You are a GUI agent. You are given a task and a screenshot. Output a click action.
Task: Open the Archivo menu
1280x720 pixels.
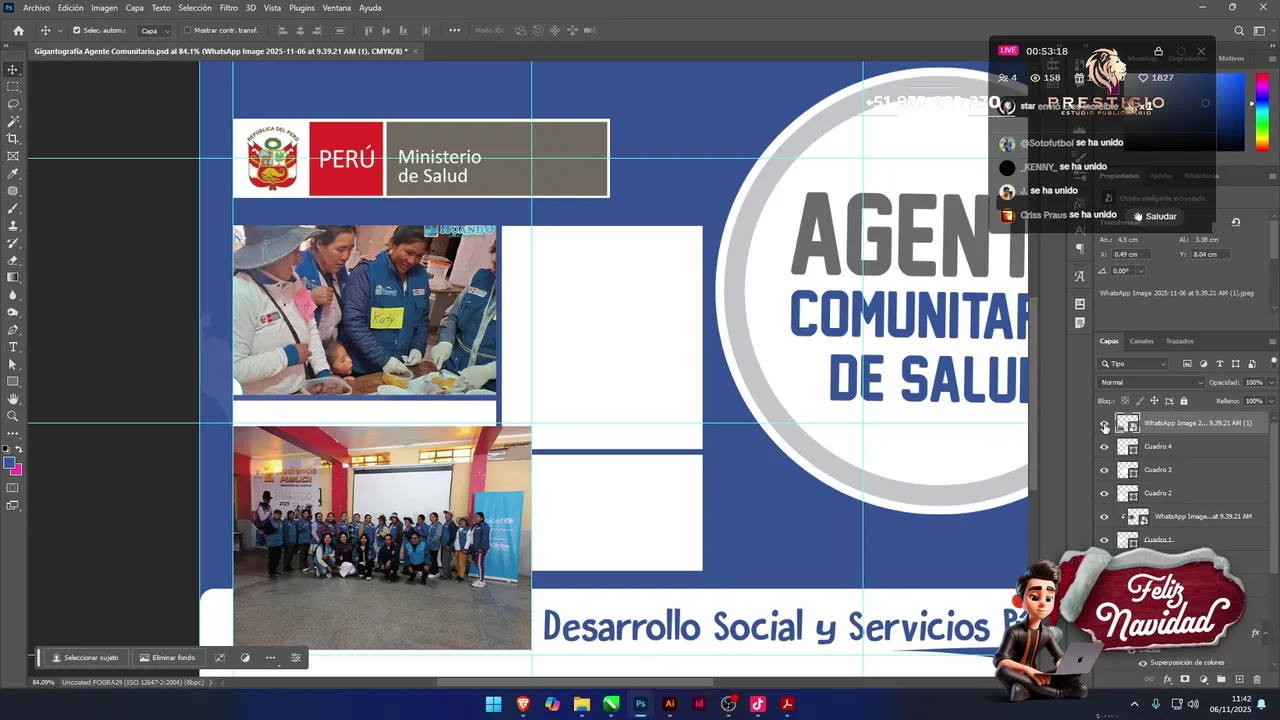click(x=36, y=8)
